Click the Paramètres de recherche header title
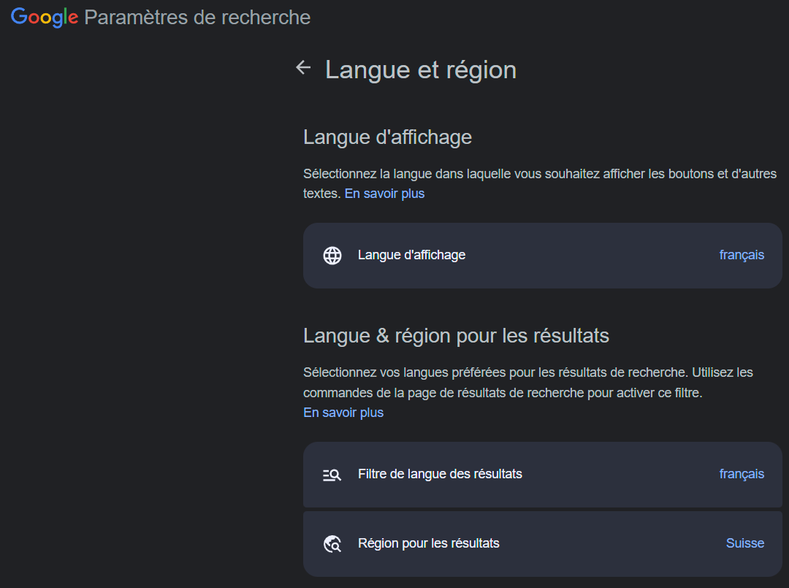This screenshot has height=588, width=789. click(197, 18)
